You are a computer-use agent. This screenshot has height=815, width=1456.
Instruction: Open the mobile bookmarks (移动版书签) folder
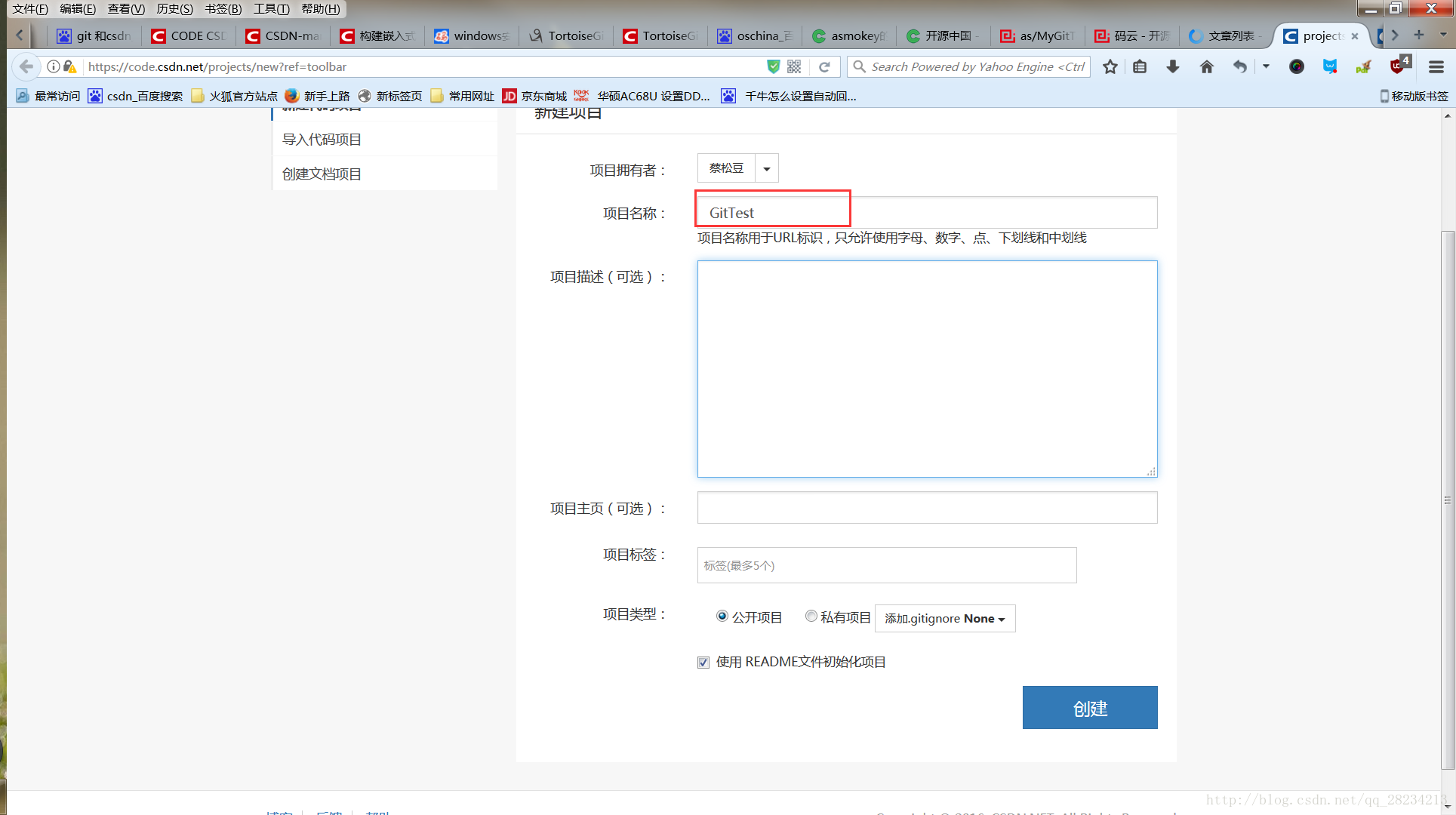click(1414, 96)
